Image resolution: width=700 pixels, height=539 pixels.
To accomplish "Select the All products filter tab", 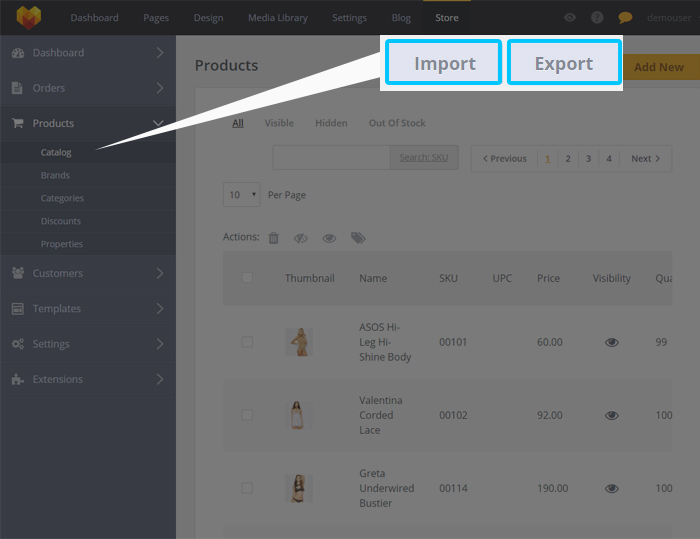I will 238,123.
